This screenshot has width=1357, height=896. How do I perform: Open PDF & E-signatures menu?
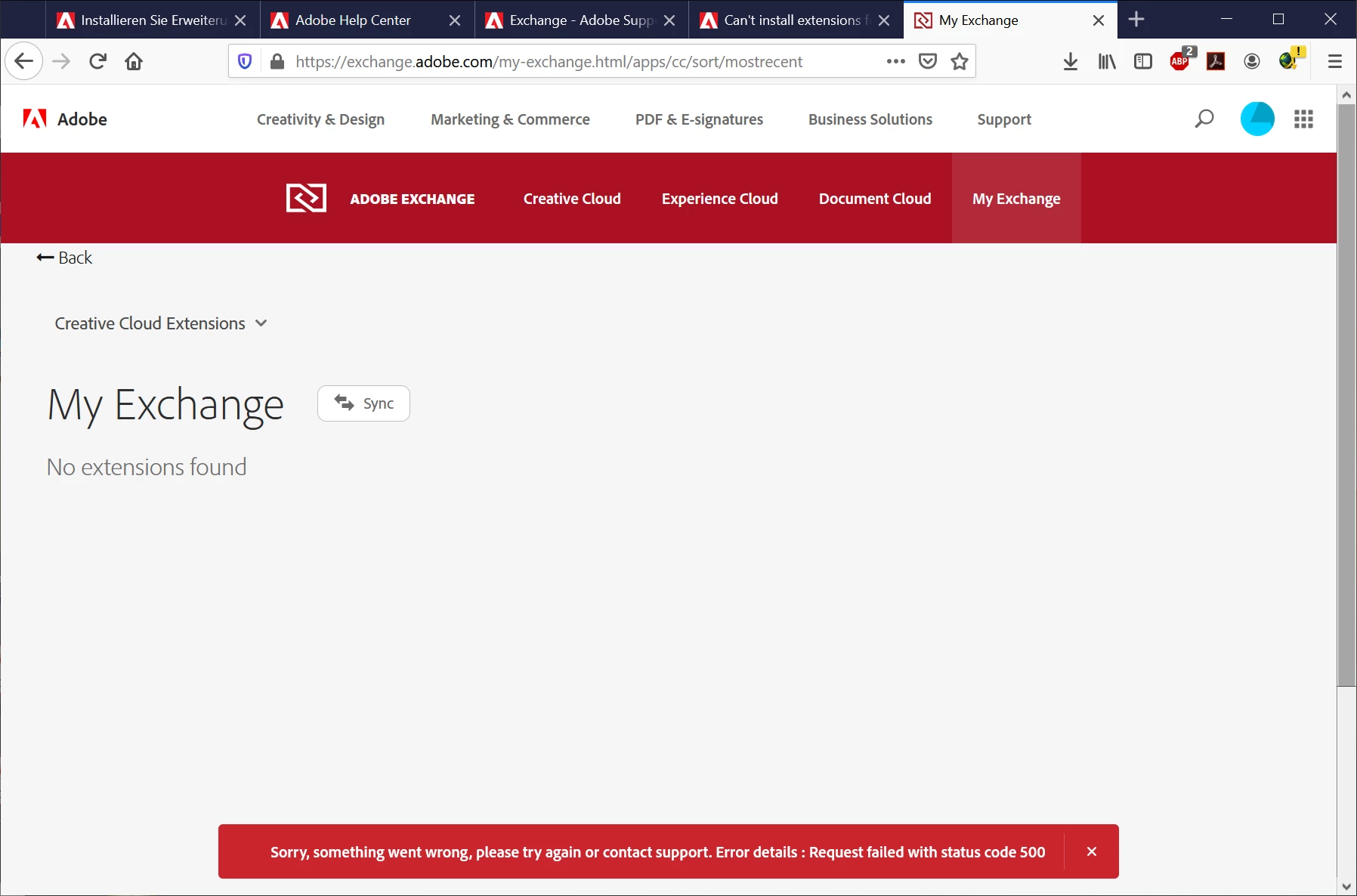pos(699,119)
